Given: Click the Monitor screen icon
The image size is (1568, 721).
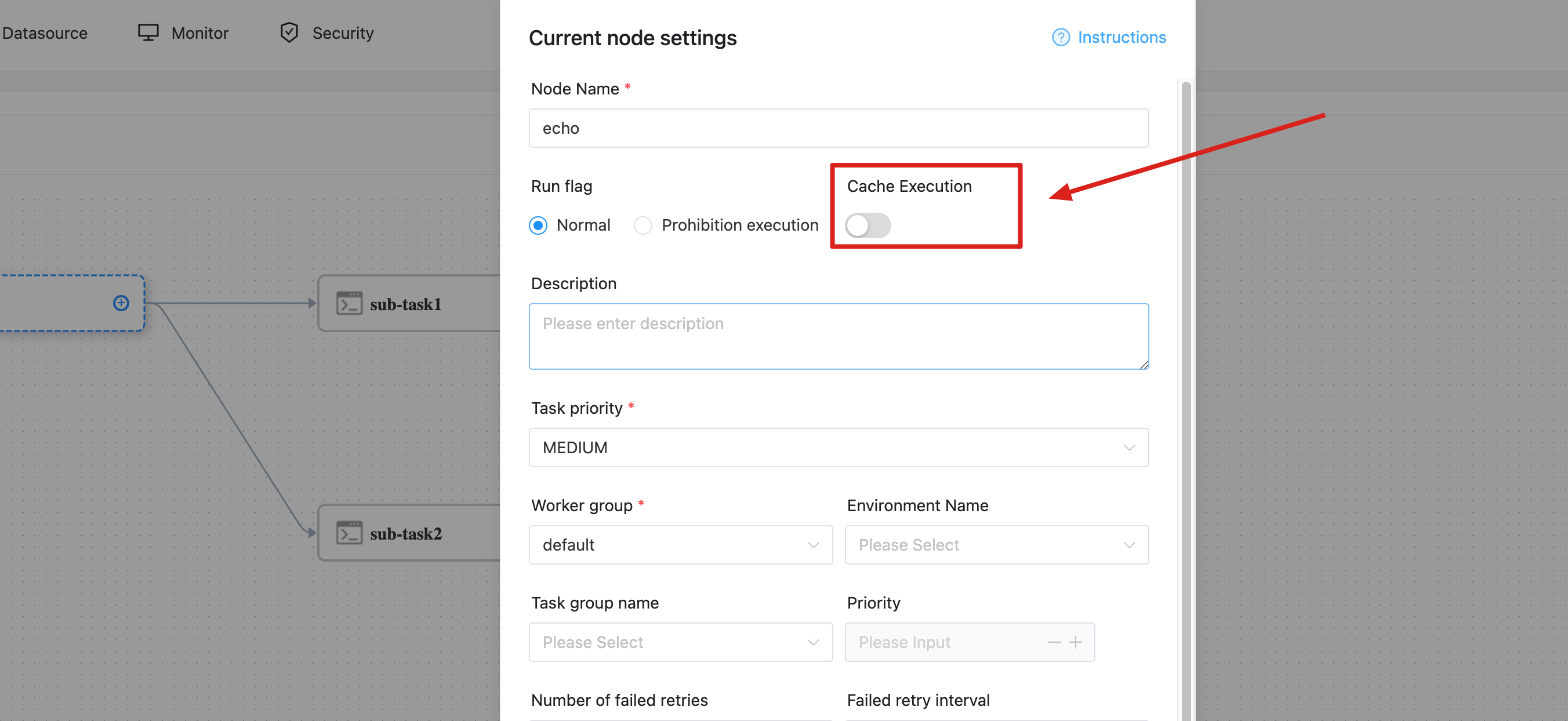Looking at the screenshot, I should (x=148, y=33).
